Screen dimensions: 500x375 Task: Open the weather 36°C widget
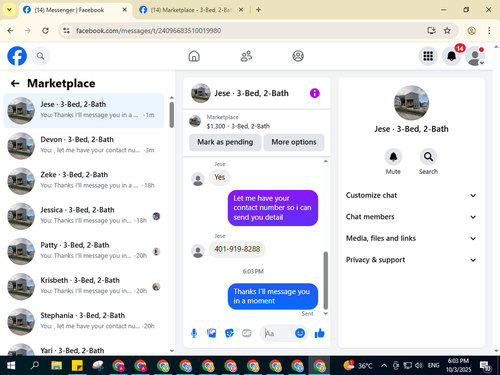(x=358, y=366)
